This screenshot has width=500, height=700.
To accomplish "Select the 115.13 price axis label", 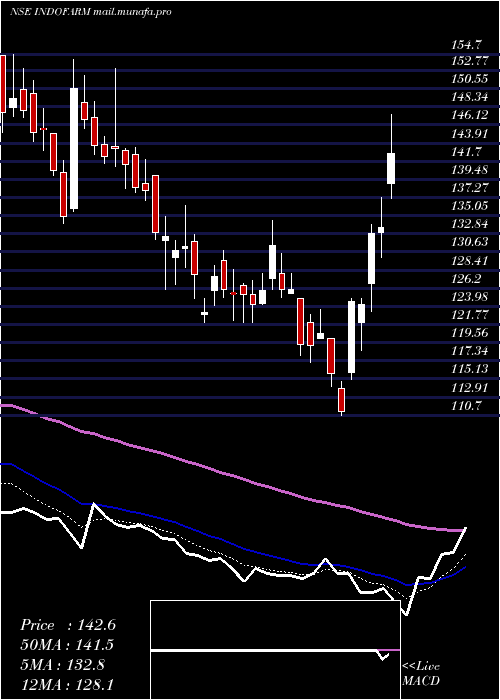I will pyautogui.click(x=470, y=369).
